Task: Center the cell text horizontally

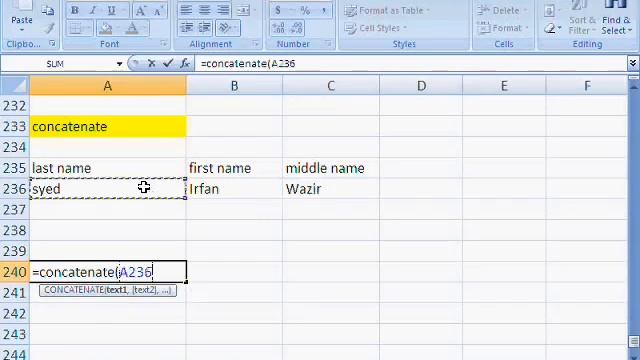Action: [204, 10]
